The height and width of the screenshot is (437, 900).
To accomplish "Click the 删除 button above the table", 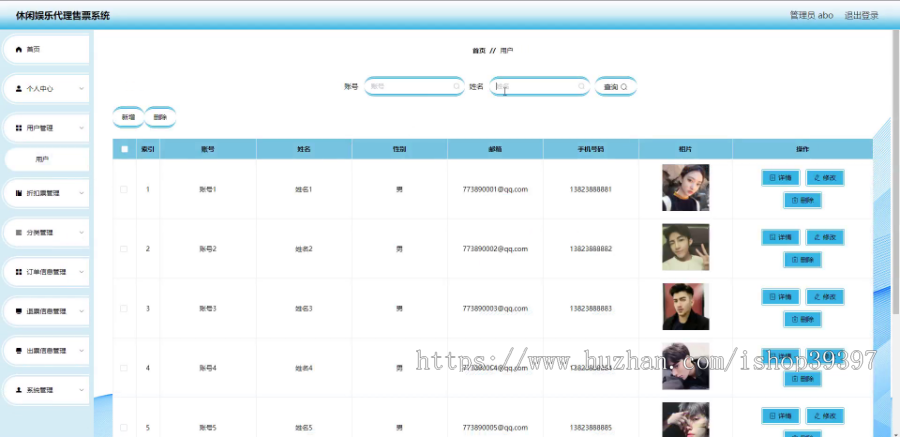I will [x=160, y=117].
